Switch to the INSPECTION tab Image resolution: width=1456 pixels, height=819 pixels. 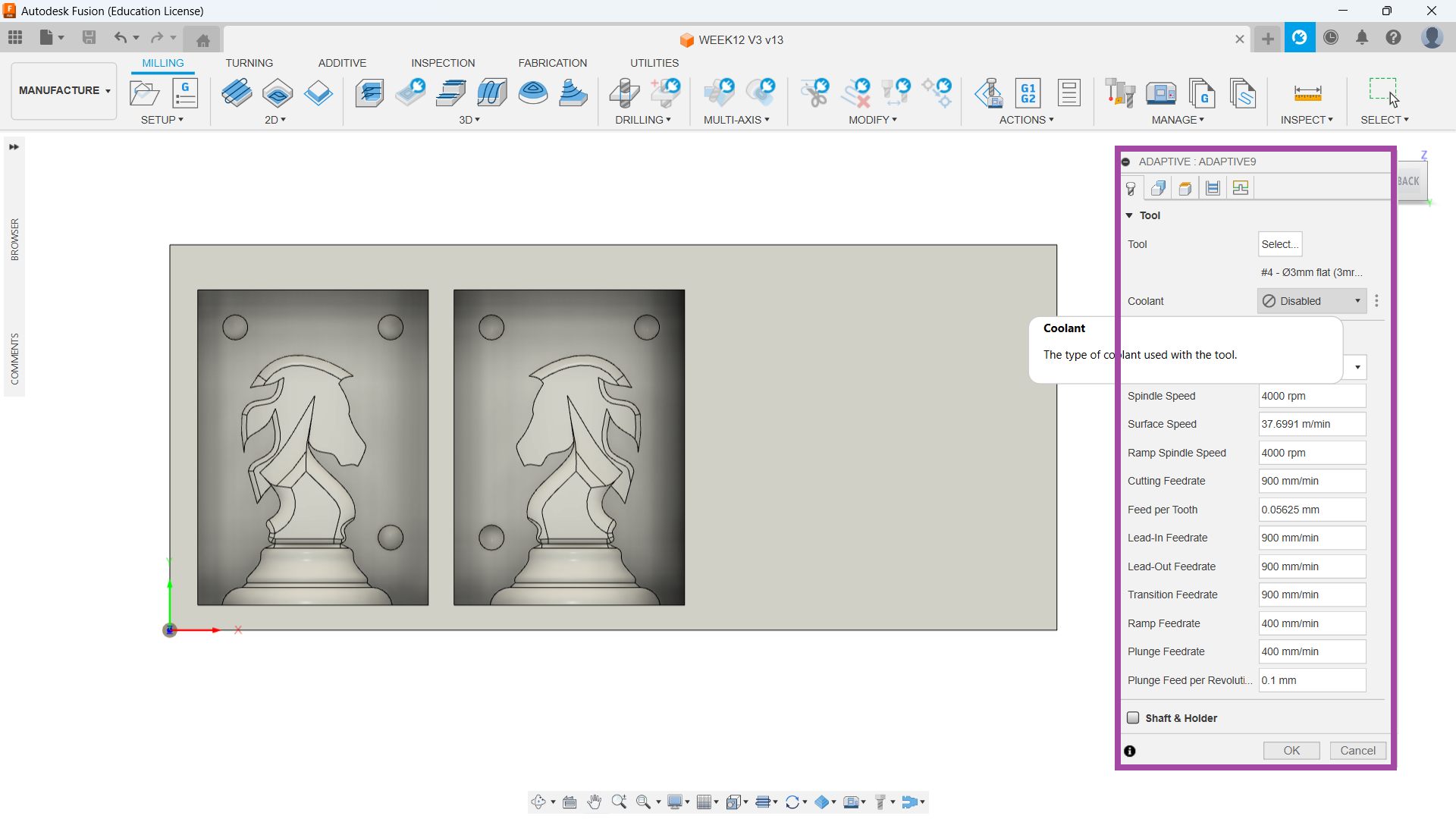tap(443, 63)
